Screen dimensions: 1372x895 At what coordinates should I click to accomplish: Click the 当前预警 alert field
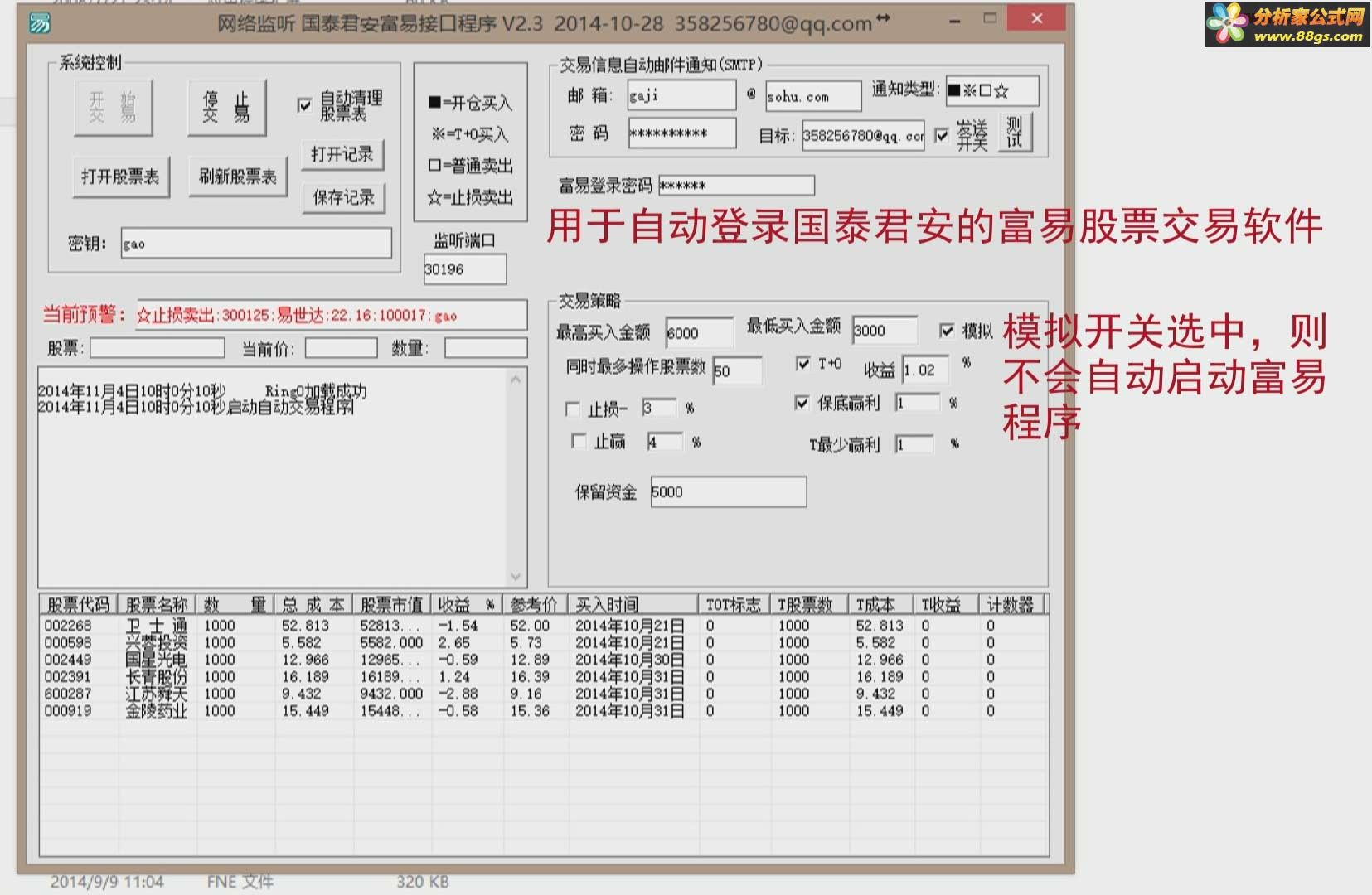pos(332,315)
